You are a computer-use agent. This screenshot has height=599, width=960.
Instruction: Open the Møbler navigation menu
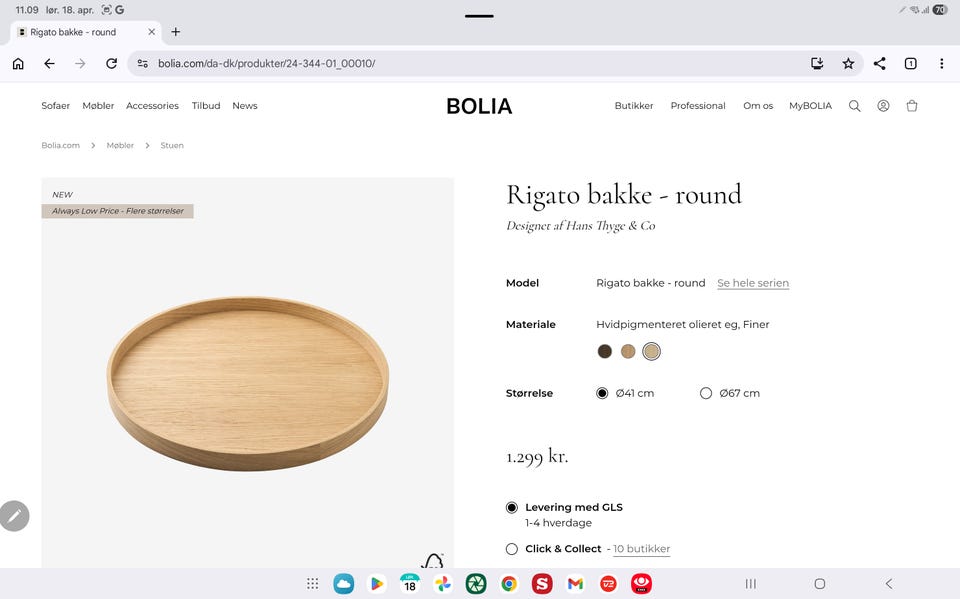[98, 106]
